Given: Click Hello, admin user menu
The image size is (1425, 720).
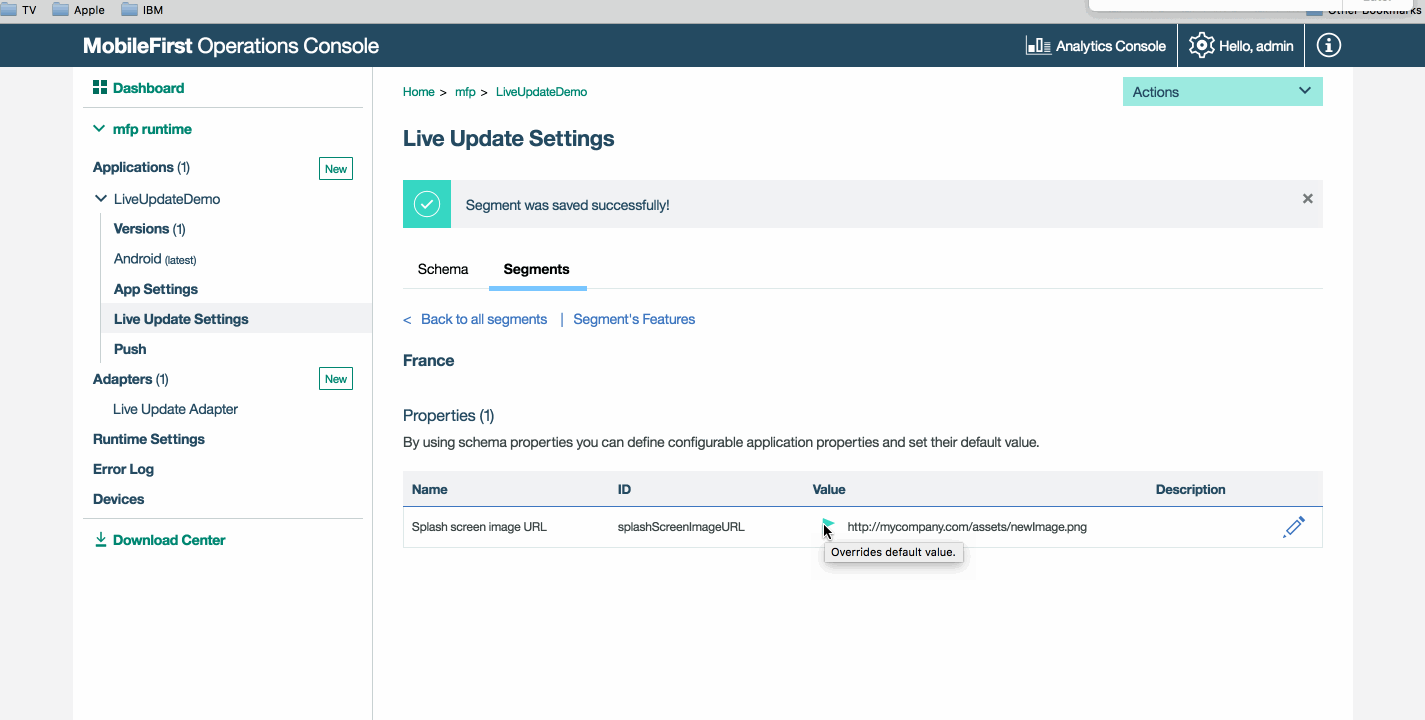Looking at the screenshot, I should pyautogui.click(x=1256, y=46).
